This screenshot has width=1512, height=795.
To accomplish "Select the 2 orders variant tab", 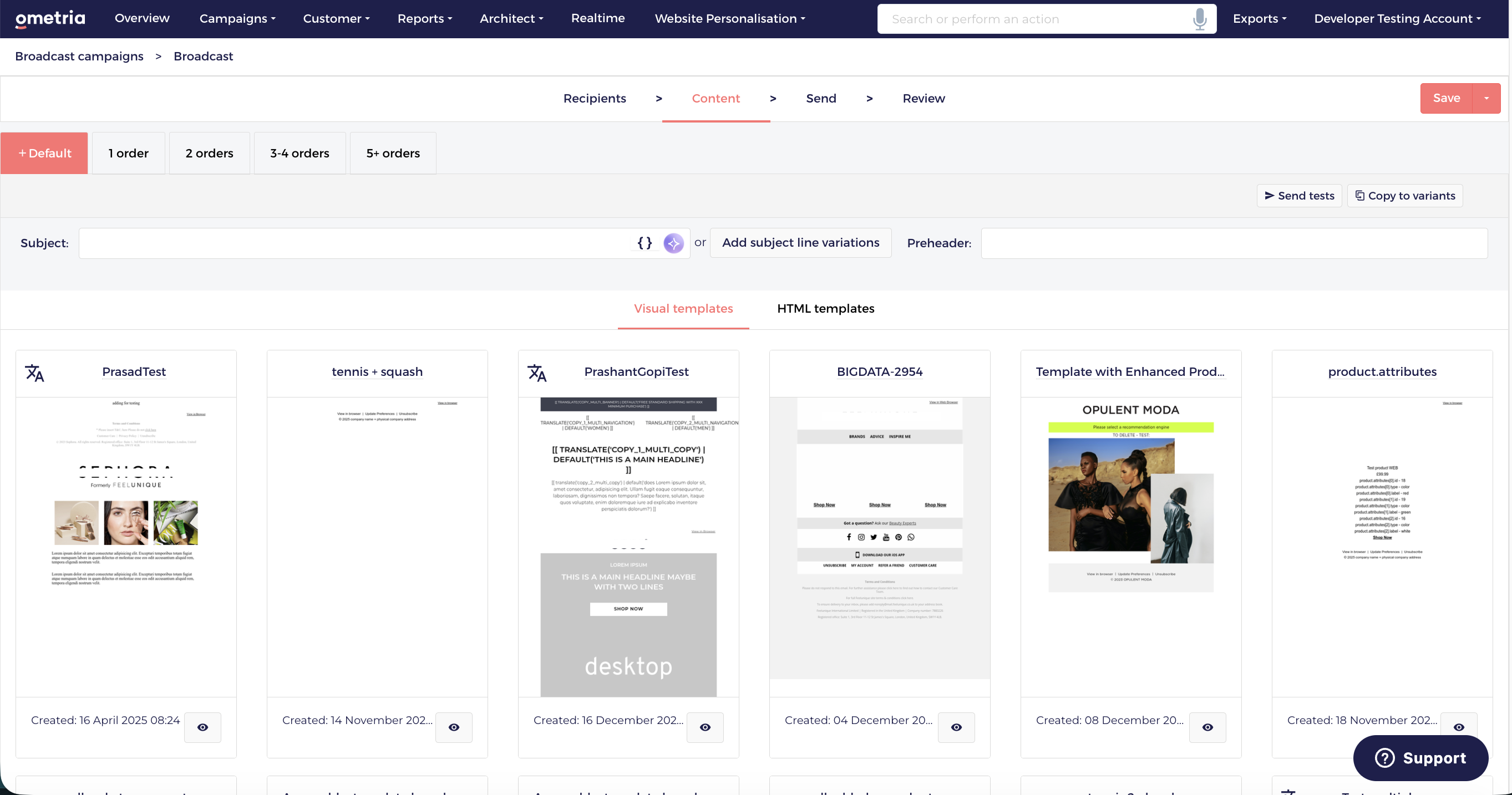I will click(x=210, y=153).
